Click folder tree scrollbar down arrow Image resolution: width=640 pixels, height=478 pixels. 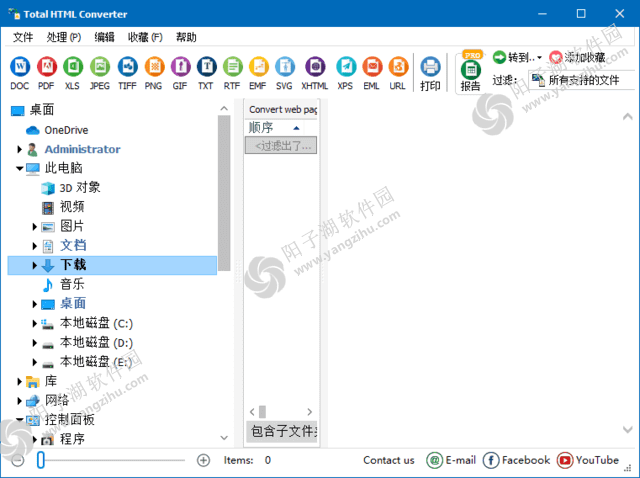(x=224, y=438)
